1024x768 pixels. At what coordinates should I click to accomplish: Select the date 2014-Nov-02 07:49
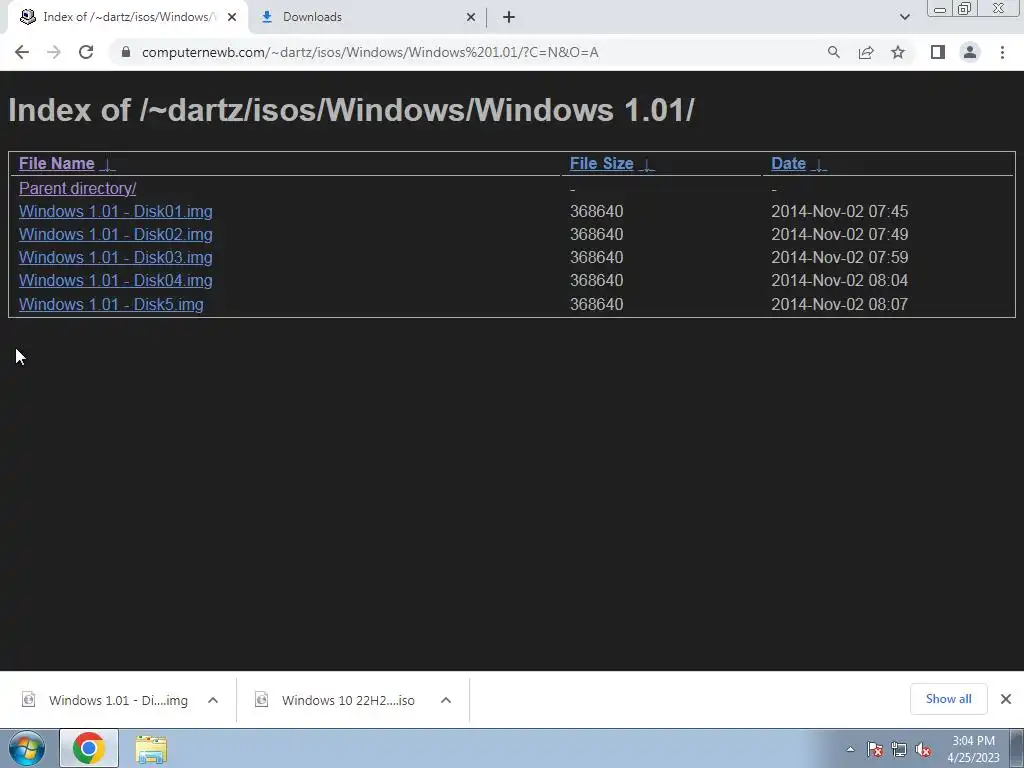[839, 234]
